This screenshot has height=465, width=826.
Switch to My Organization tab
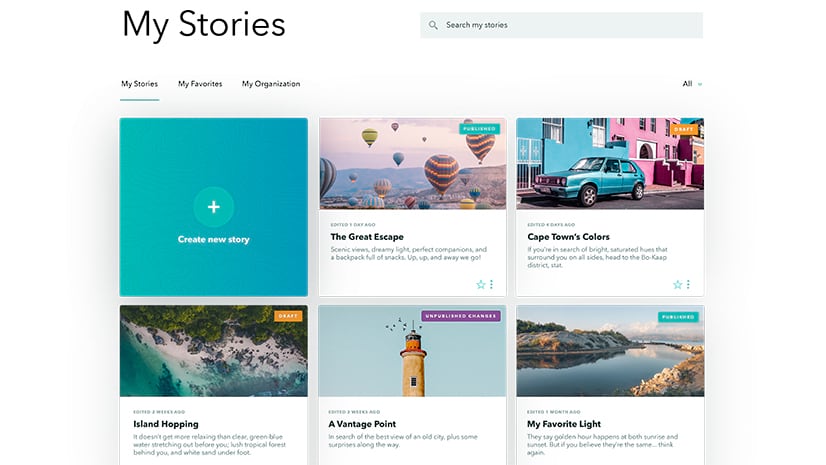271,84
